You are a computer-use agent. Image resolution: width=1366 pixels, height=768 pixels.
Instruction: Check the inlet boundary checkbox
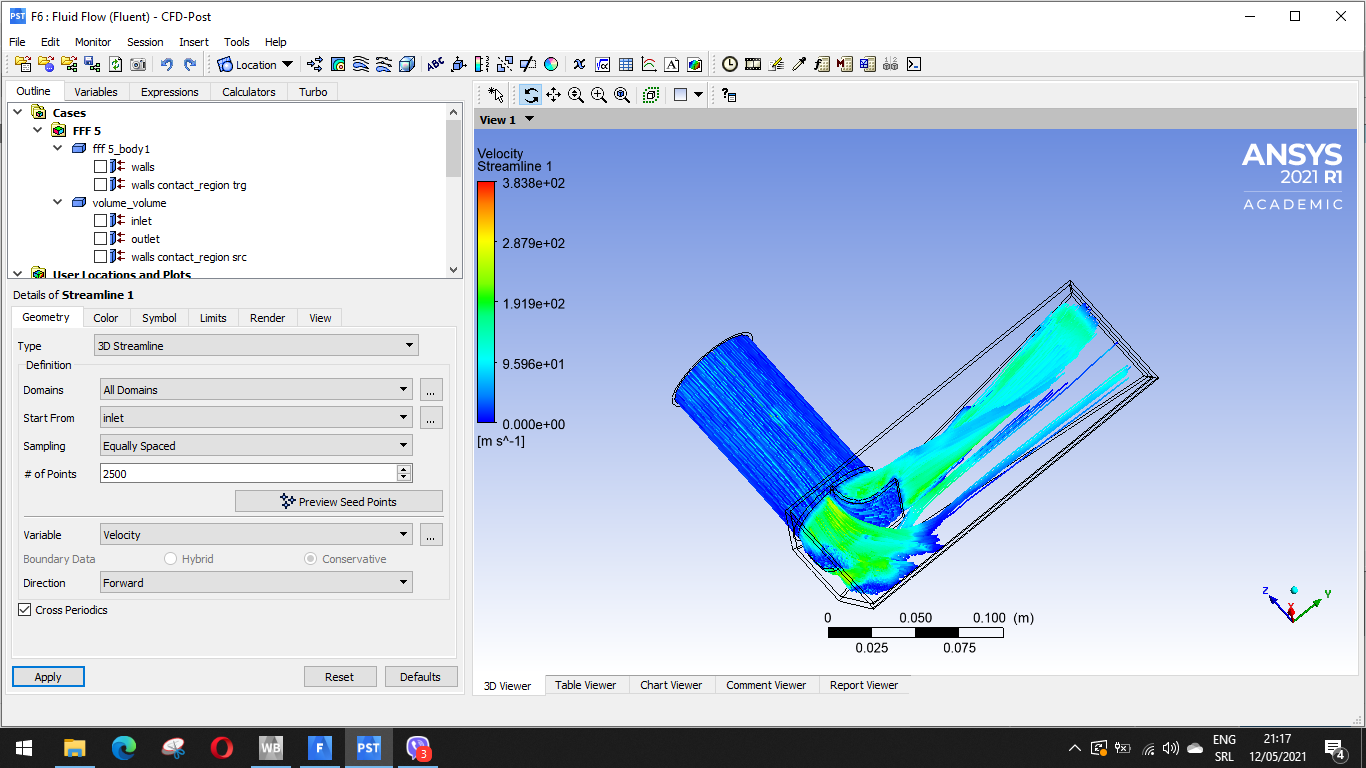coord(100,221)
